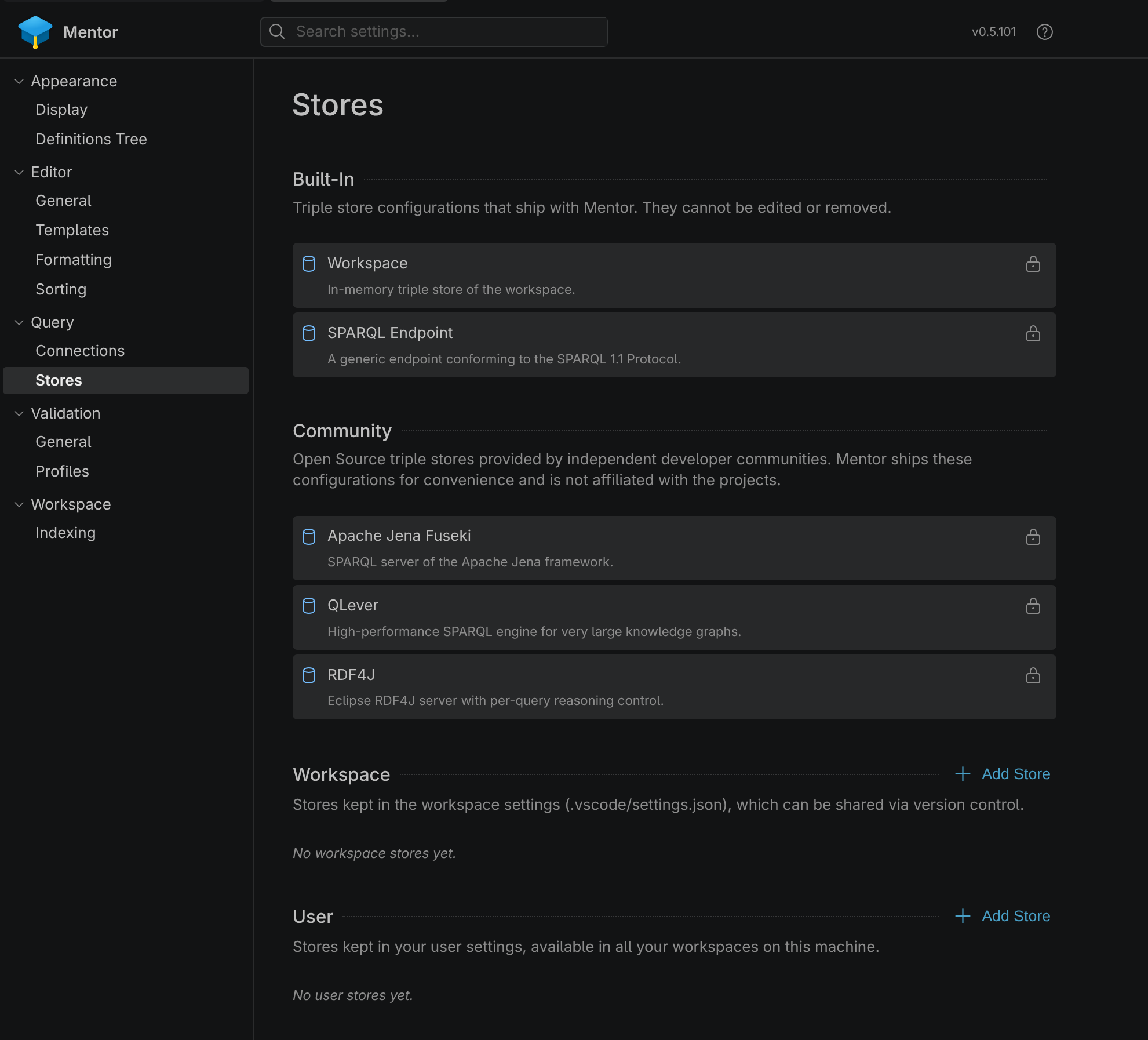Image resolution: width=1148 pixels, height=1040 pixels.
Task: Click the lock icon on SPARQL Endpoint
Action: (1033, 333)
